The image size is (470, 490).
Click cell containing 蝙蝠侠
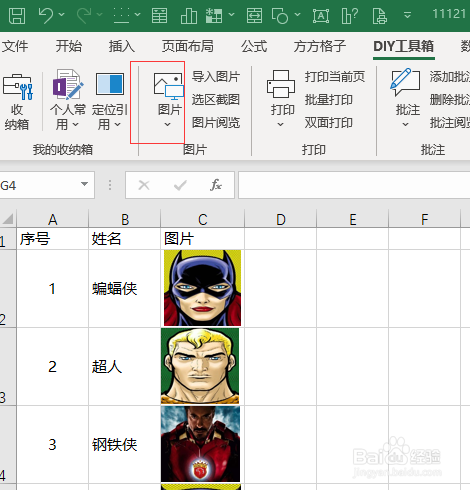[125, 288]
